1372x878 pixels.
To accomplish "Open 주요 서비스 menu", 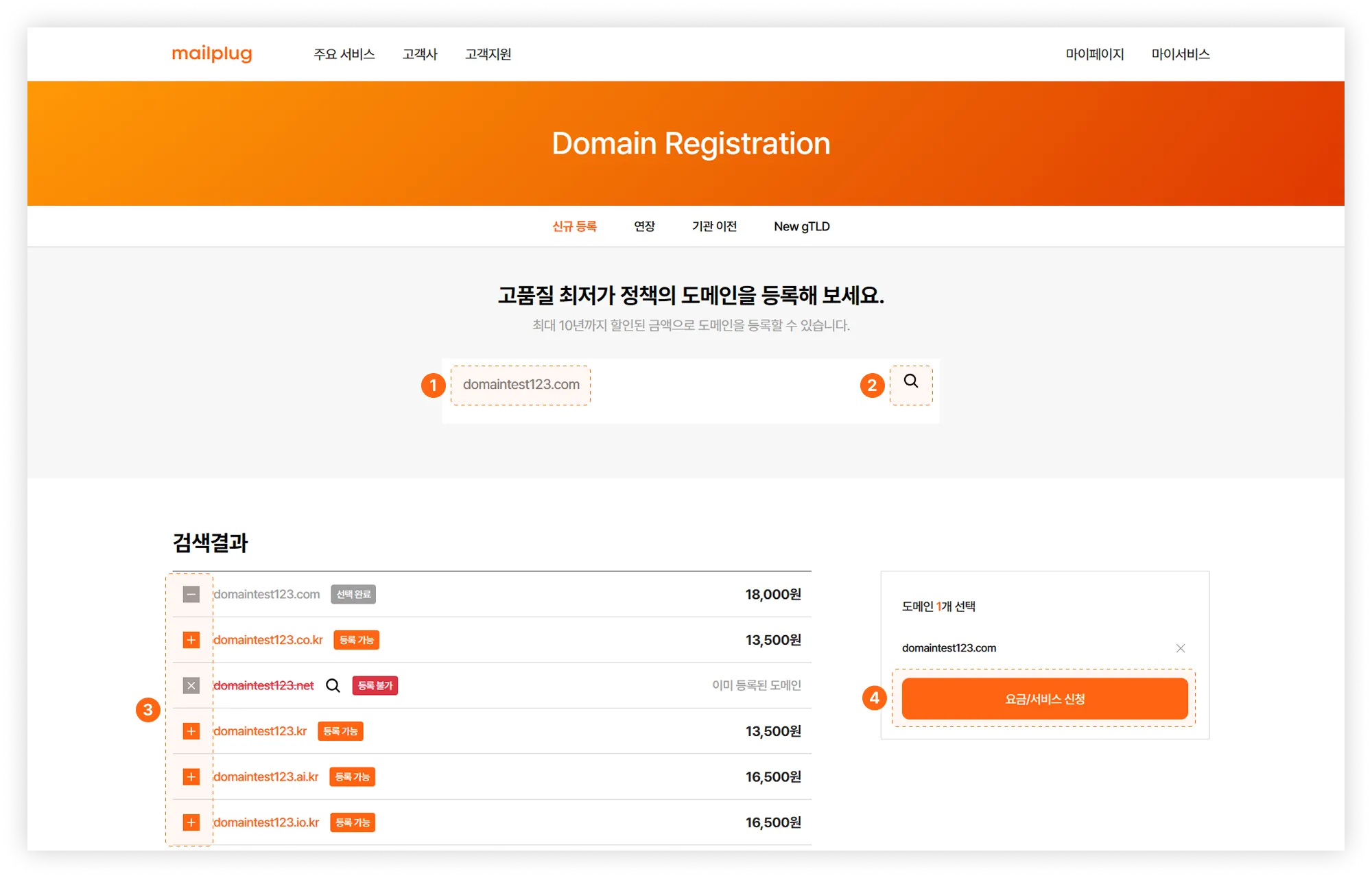I will (x=344, y=54).
